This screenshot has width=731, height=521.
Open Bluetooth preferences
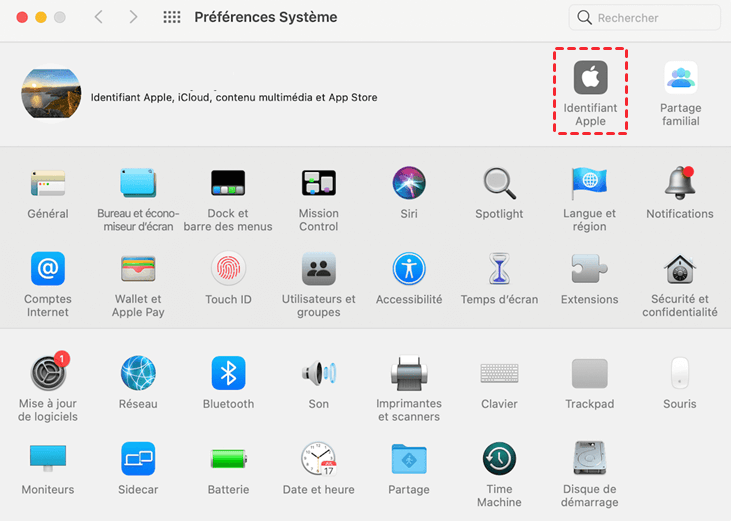(228, 374)
